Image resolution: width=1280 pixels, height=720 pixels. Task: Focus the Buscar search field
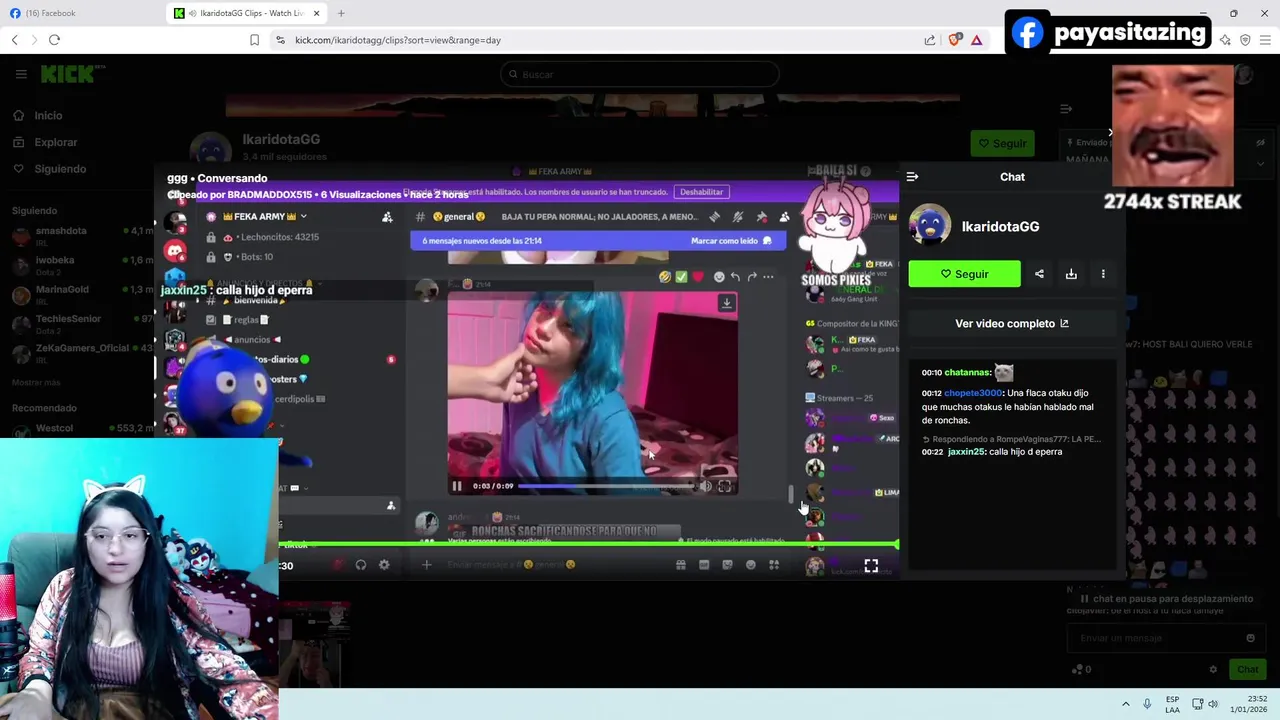pyautogui.click(x=640, y=74)
